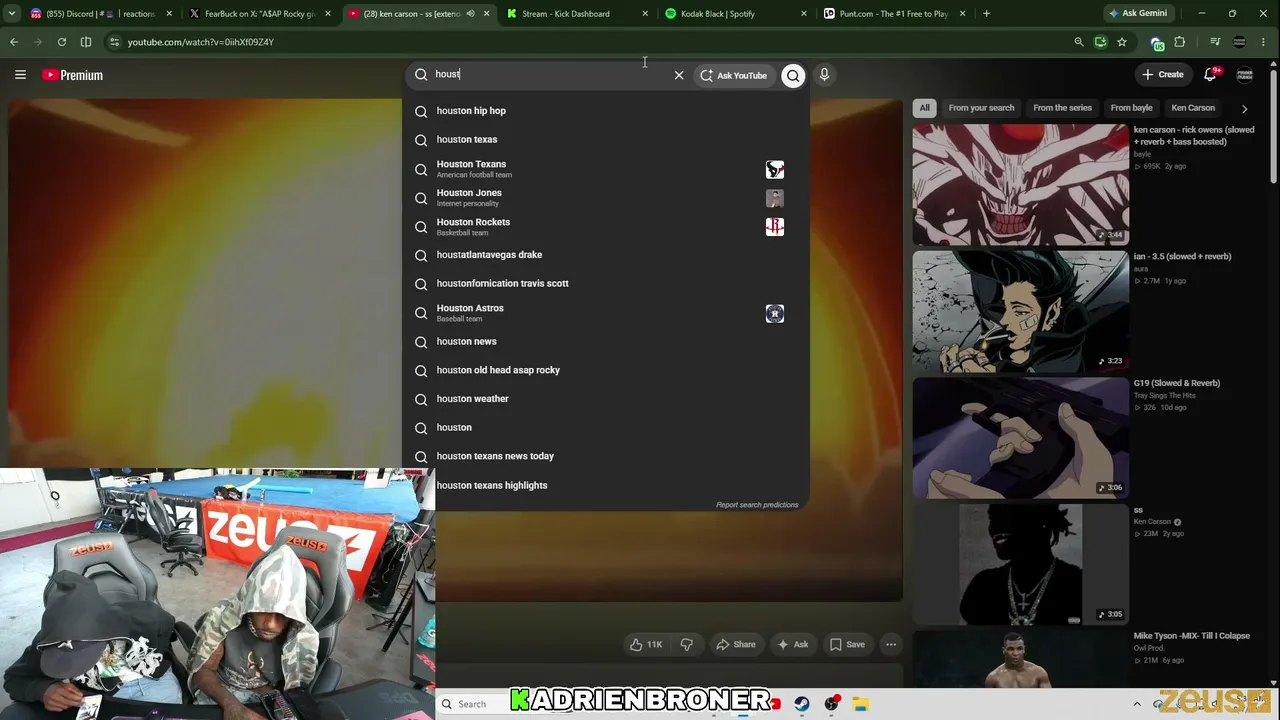Screen dimensions: 1280x720
Task: Choose 'houstatlantavegas drake' suggestion
Action: pyautogui.click(x=607, y=255)
